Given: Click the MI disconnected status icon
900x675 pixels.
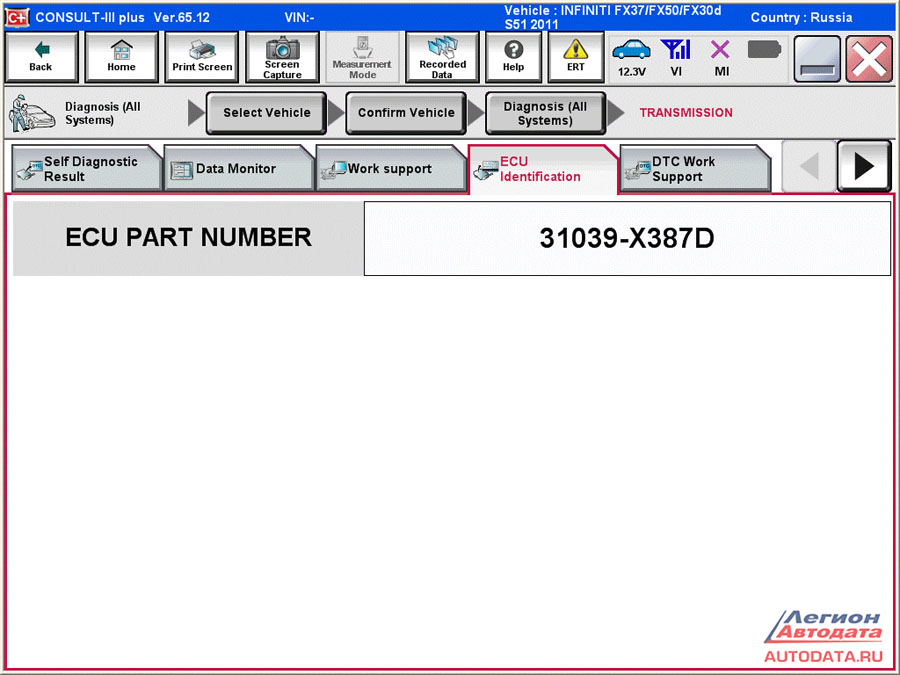Looking at the screenshot, I should 721,57.
